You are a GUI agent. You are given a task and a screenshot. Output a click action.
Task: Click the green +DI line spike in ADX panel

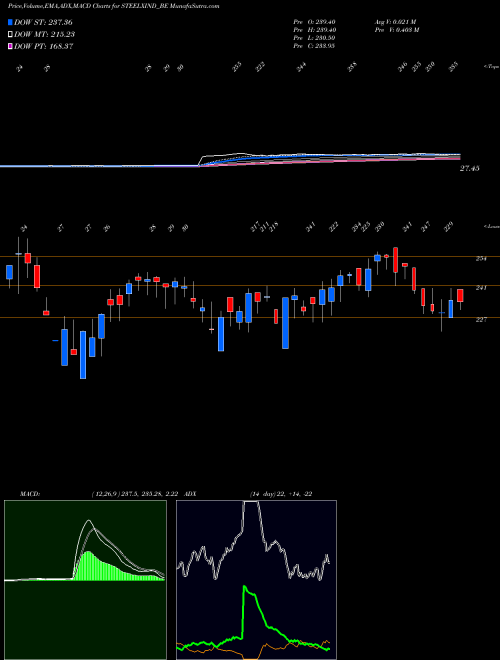point(245,588)
